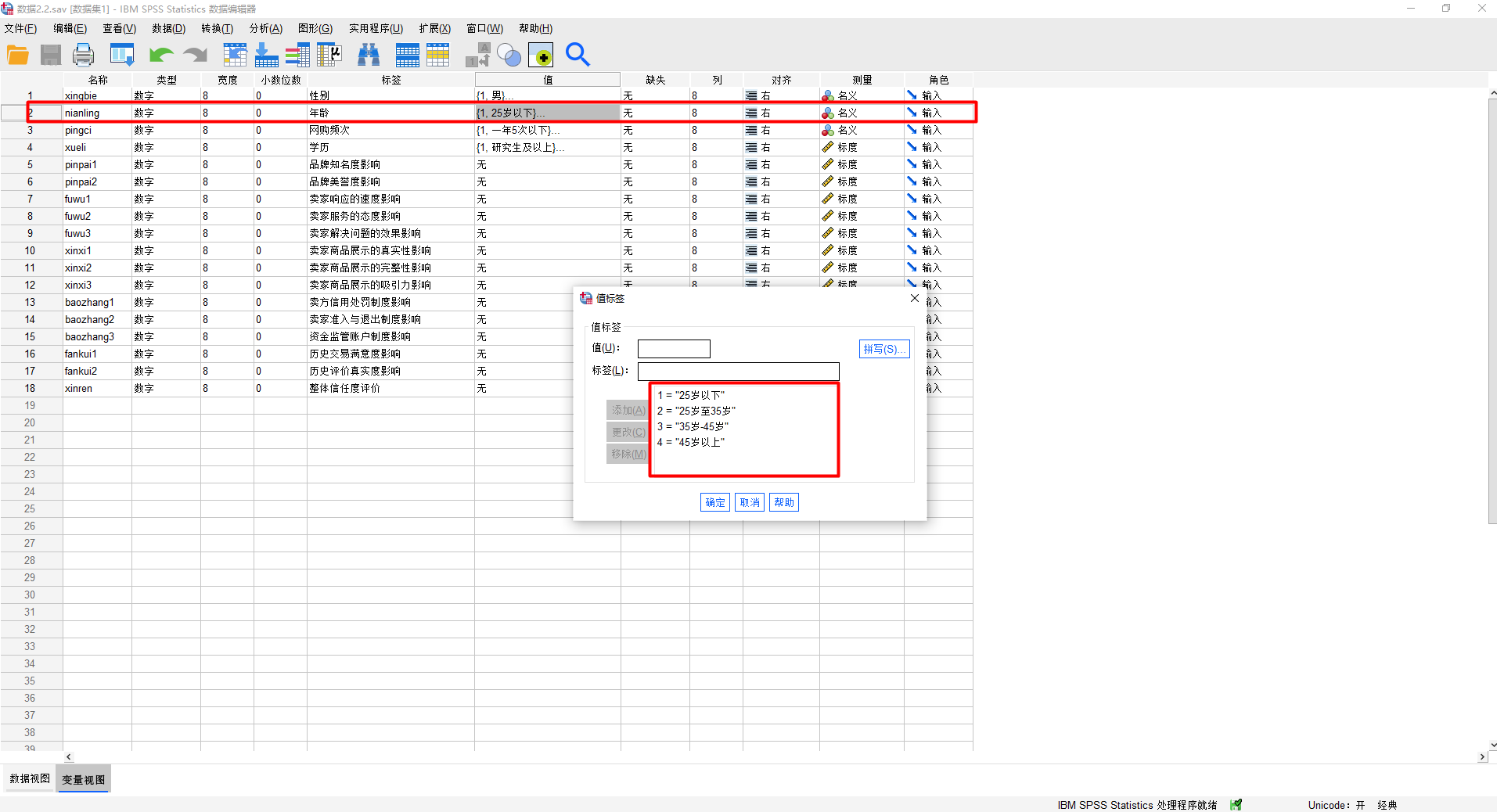This screenshot has width=1497, height=812.
Task: Open Find using the binoculars icon
Action: point(369,55)
